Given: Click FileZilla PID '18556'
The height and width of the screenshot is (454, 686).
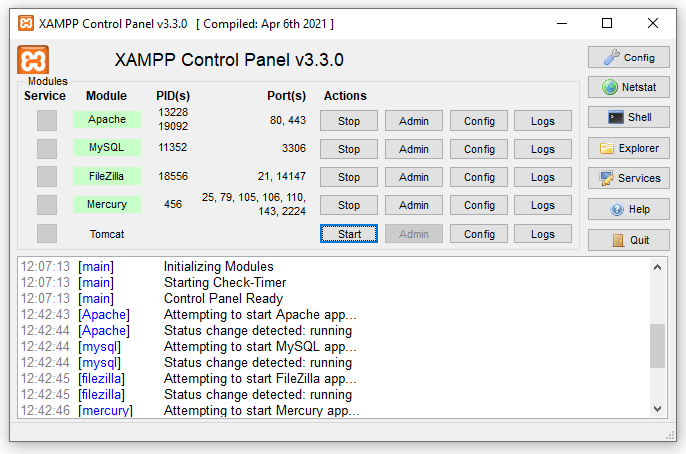Looking at the screenshot, I should point(173,176).
